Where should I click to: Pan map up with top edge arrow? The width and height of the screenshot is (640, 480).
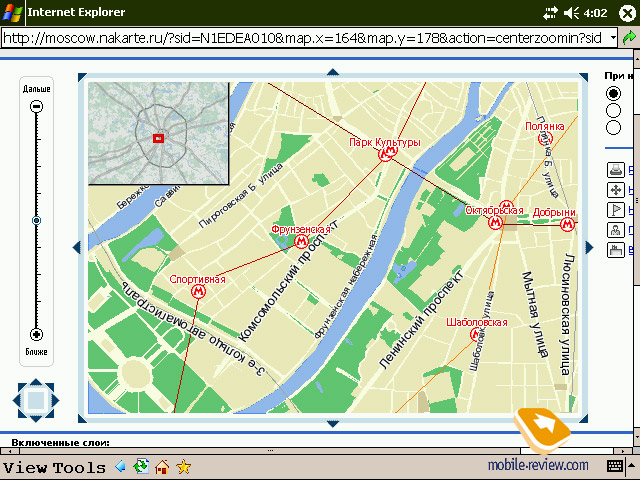[333, 72]
